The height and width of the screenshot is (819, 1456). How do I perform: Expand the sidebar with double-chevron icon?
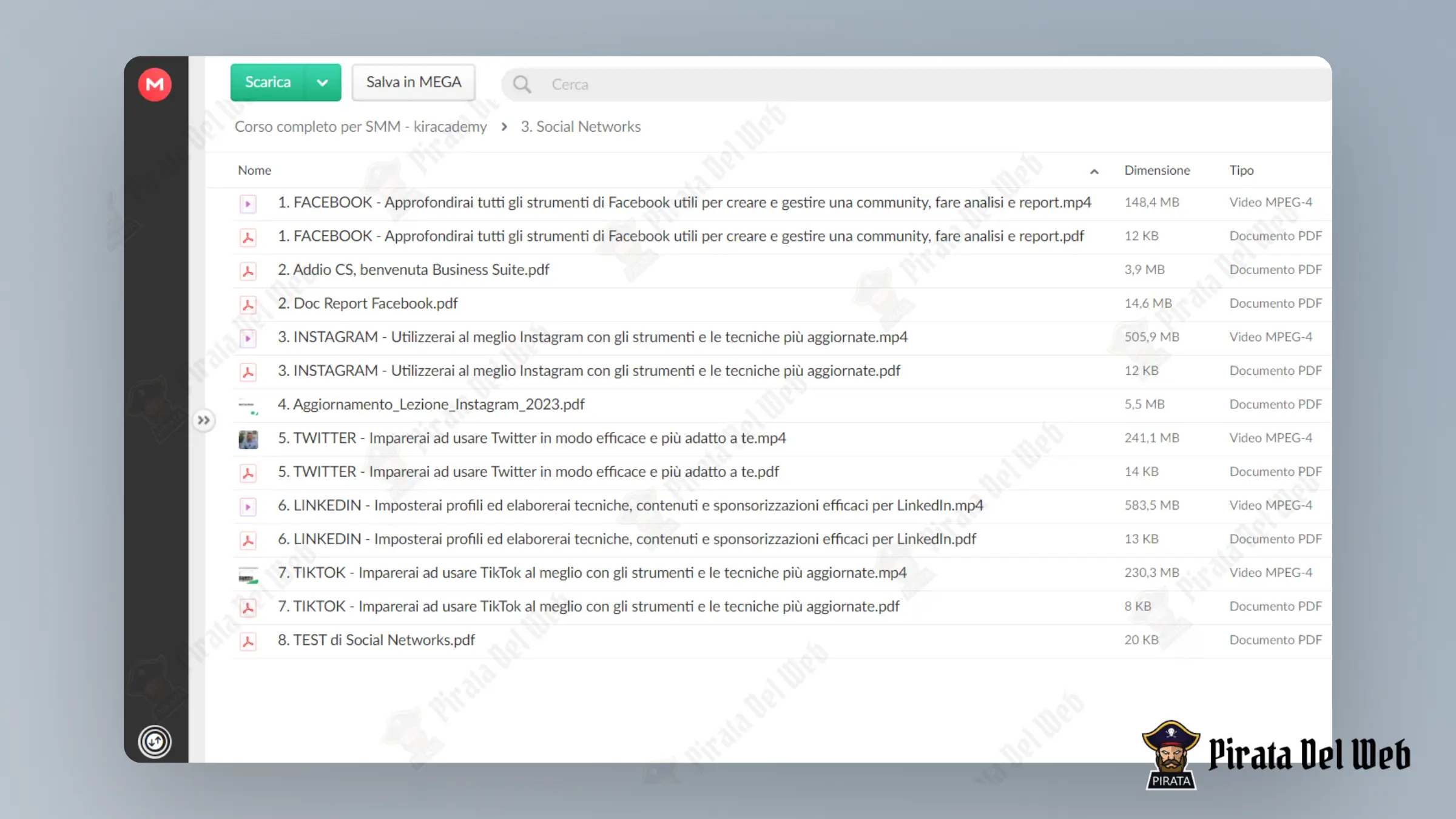point(204,420)
